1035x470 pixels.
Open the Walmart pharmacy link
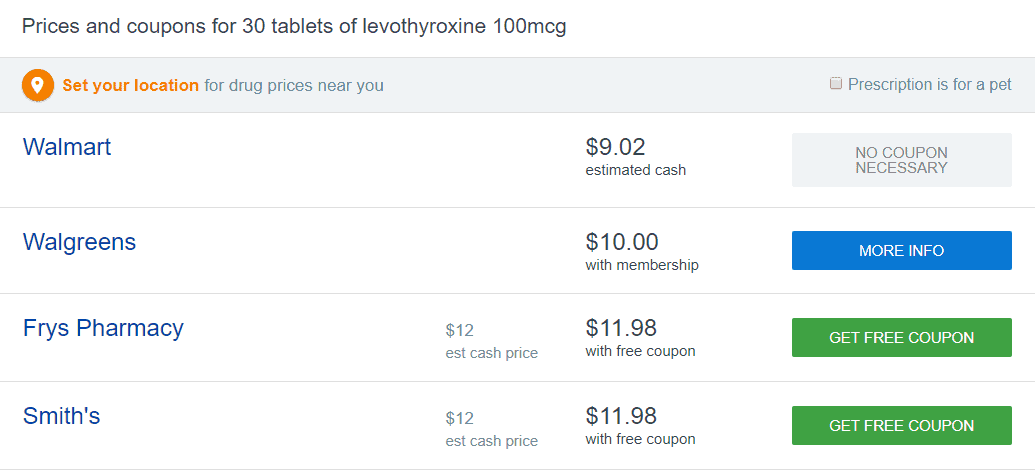67,147
